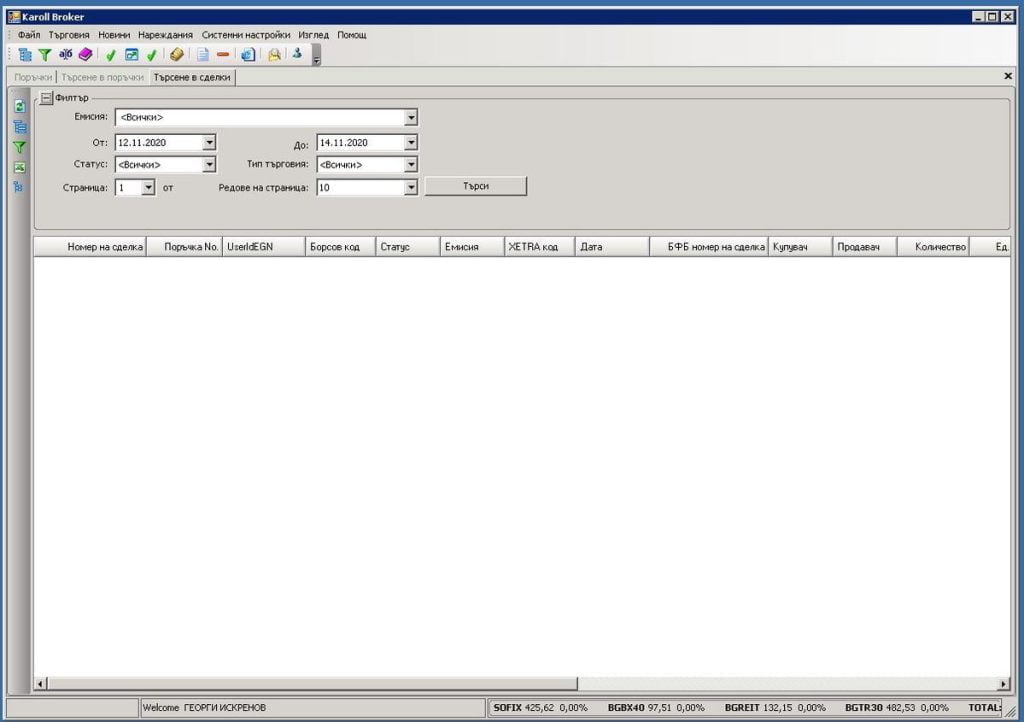The height and width of the screenshot is (722, 1024).
Task: Click the blue grouped rows icon in the left sidebar
Action: [20, 127]
